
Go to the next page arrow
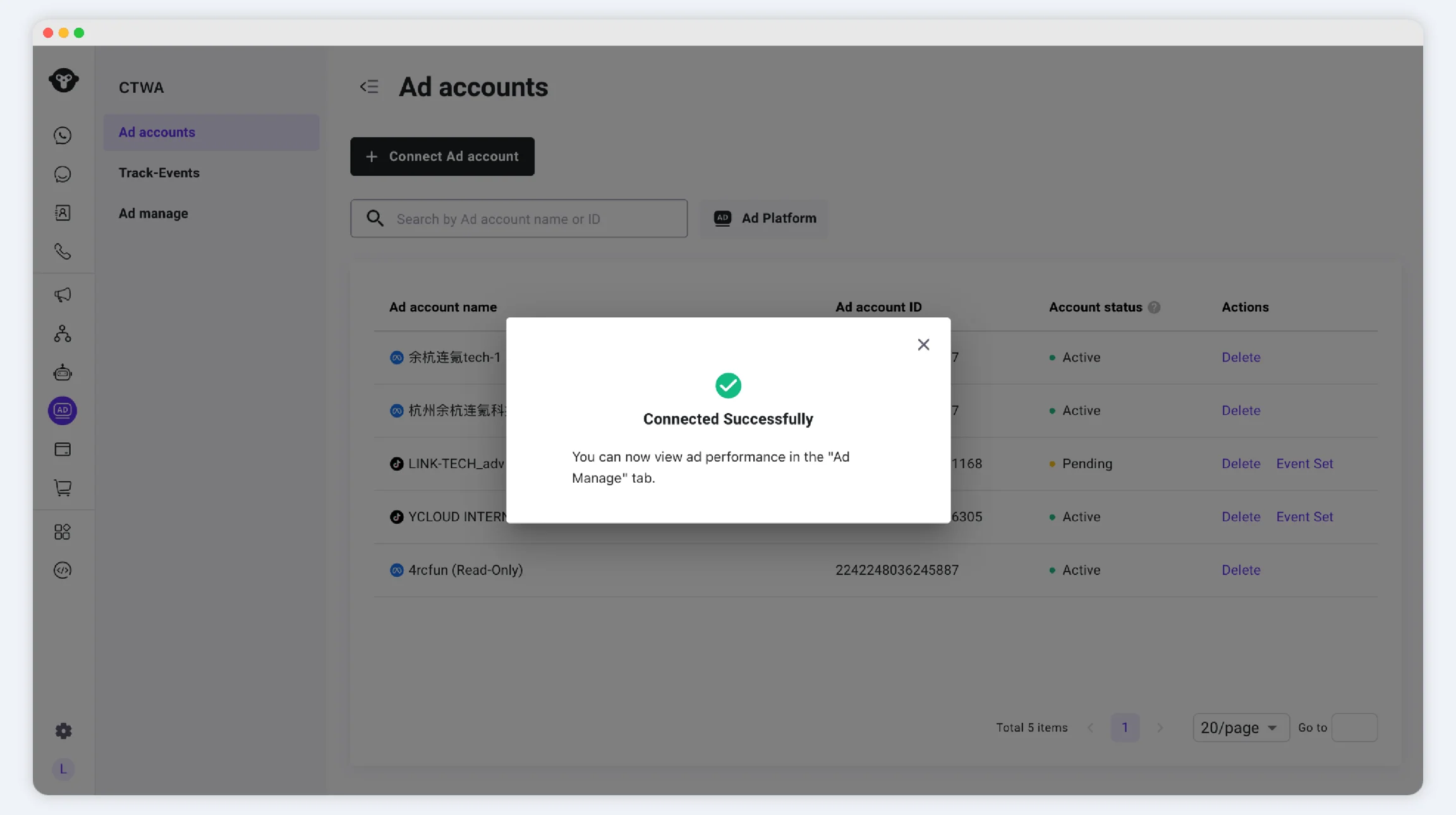(x=1160, y=728)
